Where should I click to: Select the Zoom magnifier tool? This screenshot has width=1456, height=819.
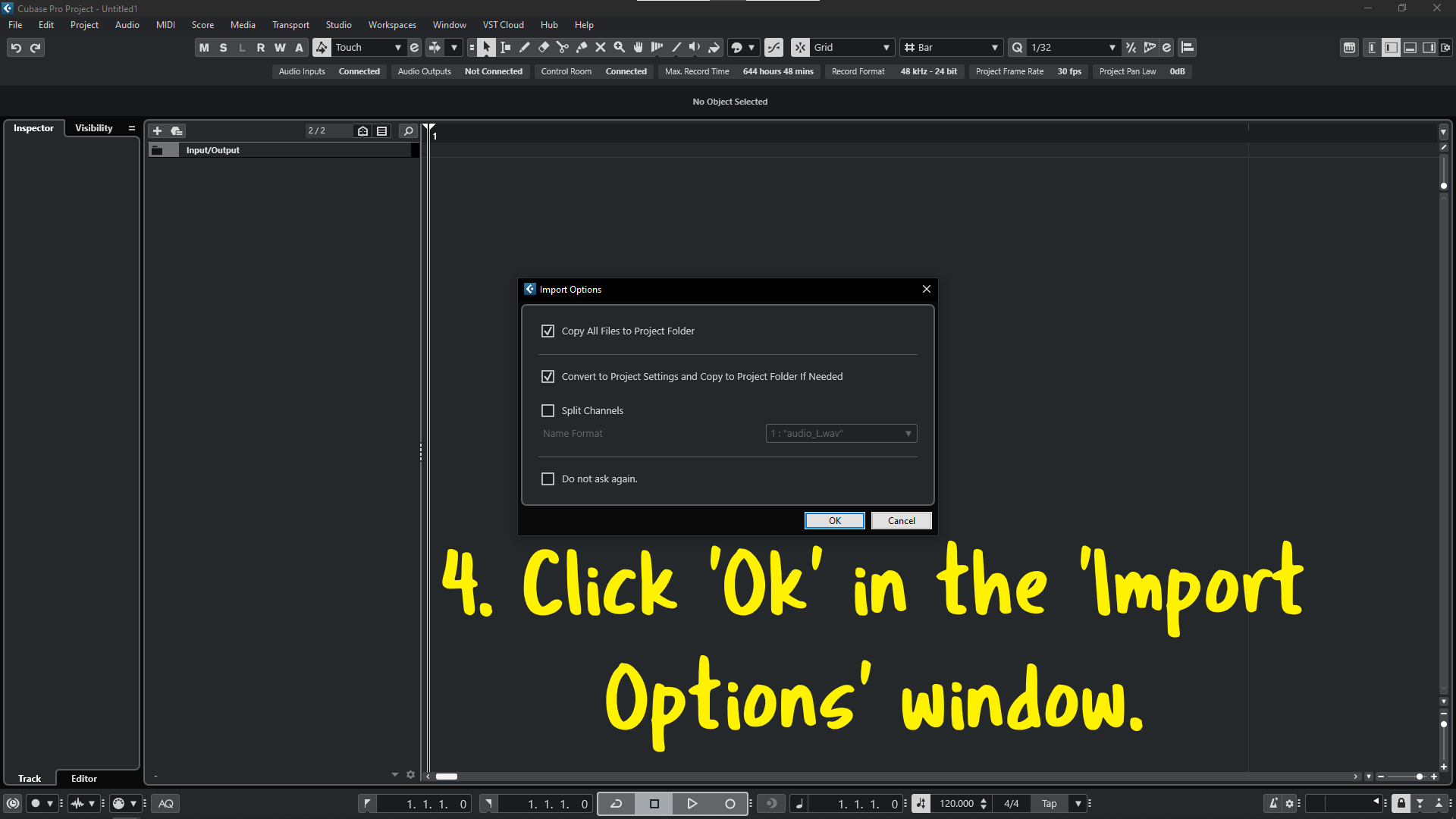620,47
